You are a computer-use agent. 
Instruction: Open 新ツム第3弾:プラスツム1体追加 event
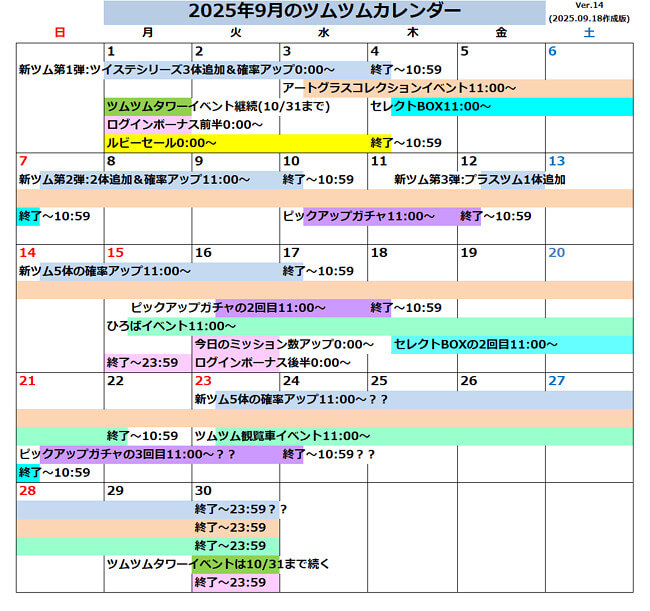click(479, 179)
